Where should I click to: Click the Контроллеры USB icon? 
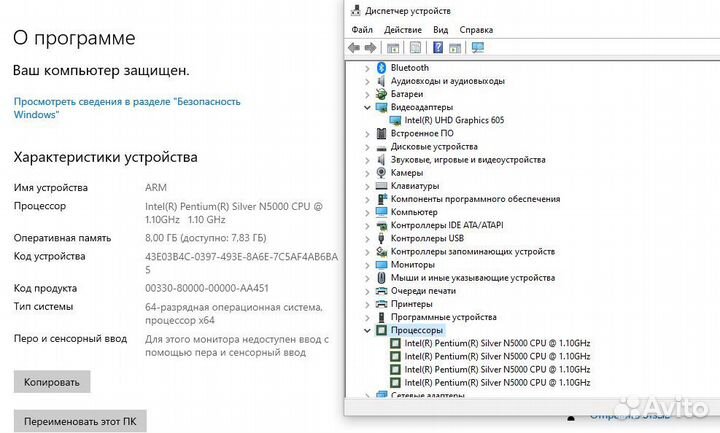point(381,238)
